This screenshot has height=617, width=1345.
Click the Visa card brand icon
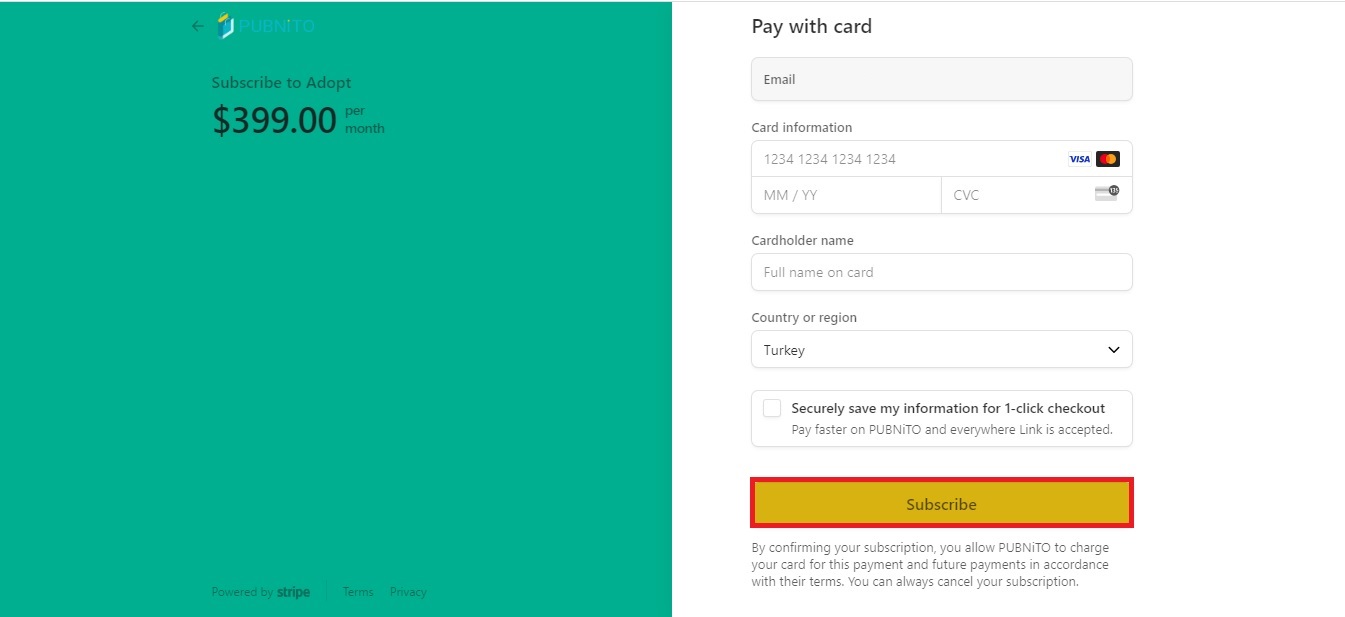click(x=1079, y=159)
